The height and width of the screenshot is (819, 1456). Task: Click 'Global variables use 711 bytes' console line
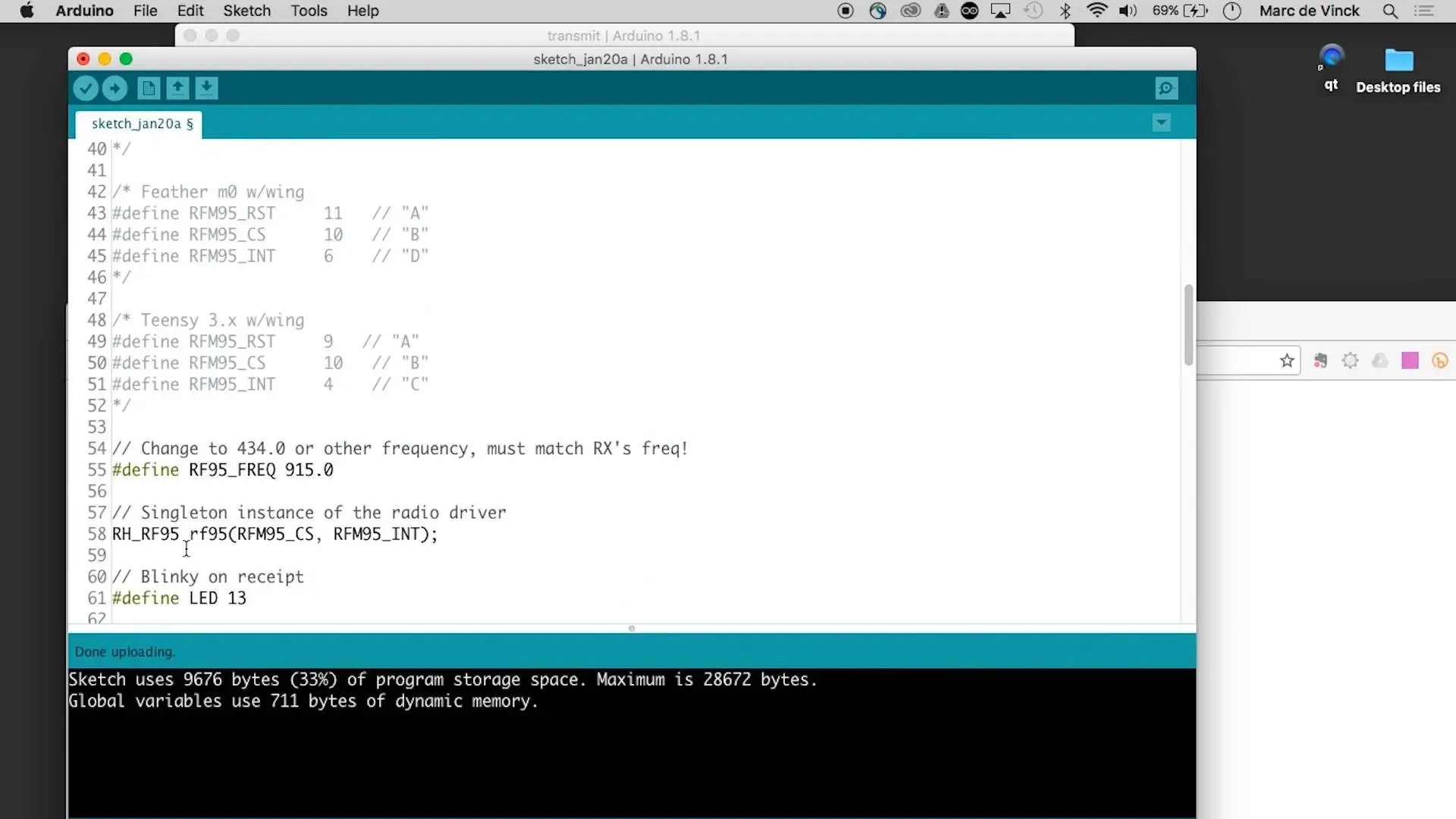point(303,701)
